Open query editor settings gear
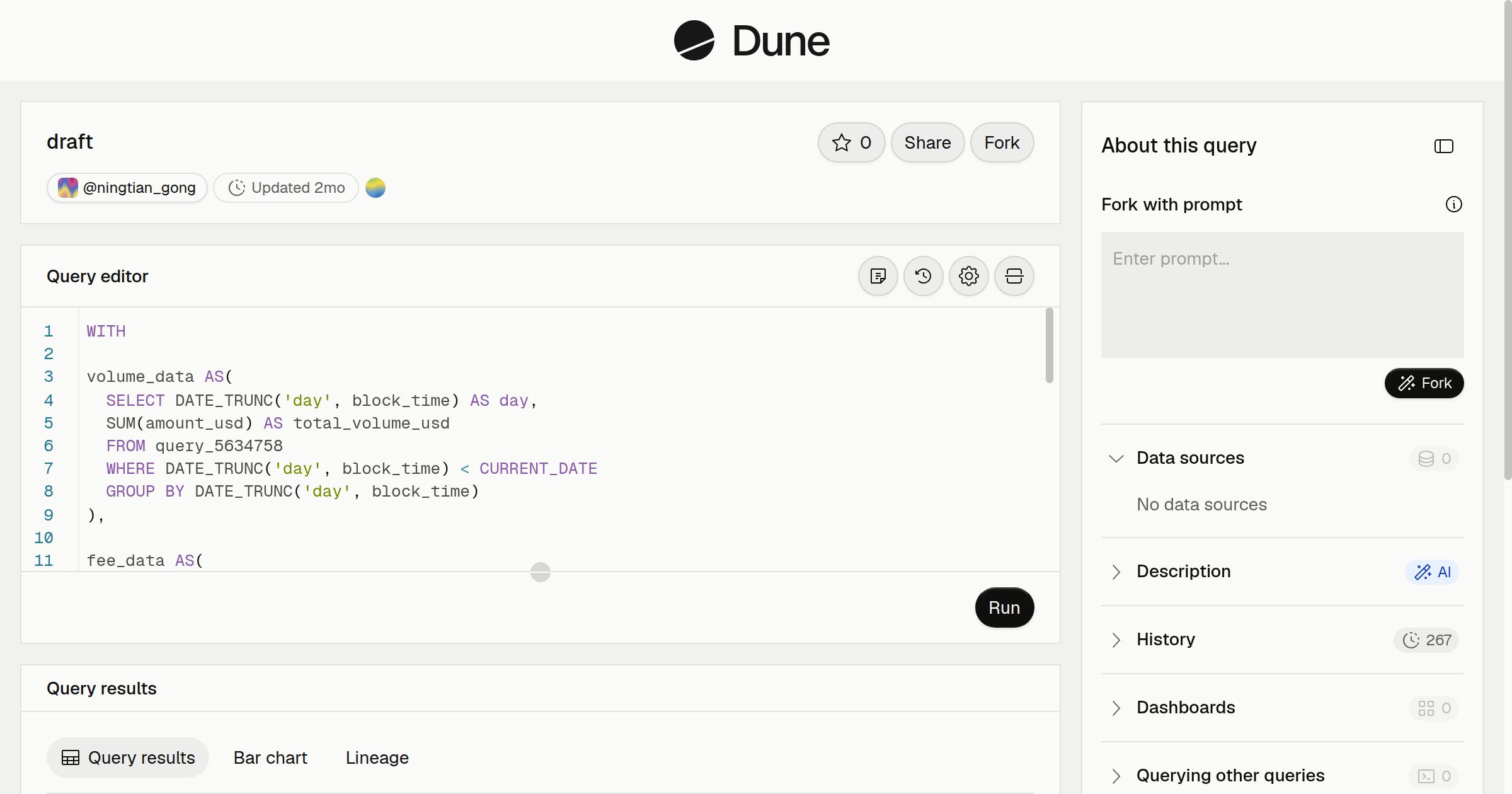The image size is (1512, 794). click(x=969, y=276)
